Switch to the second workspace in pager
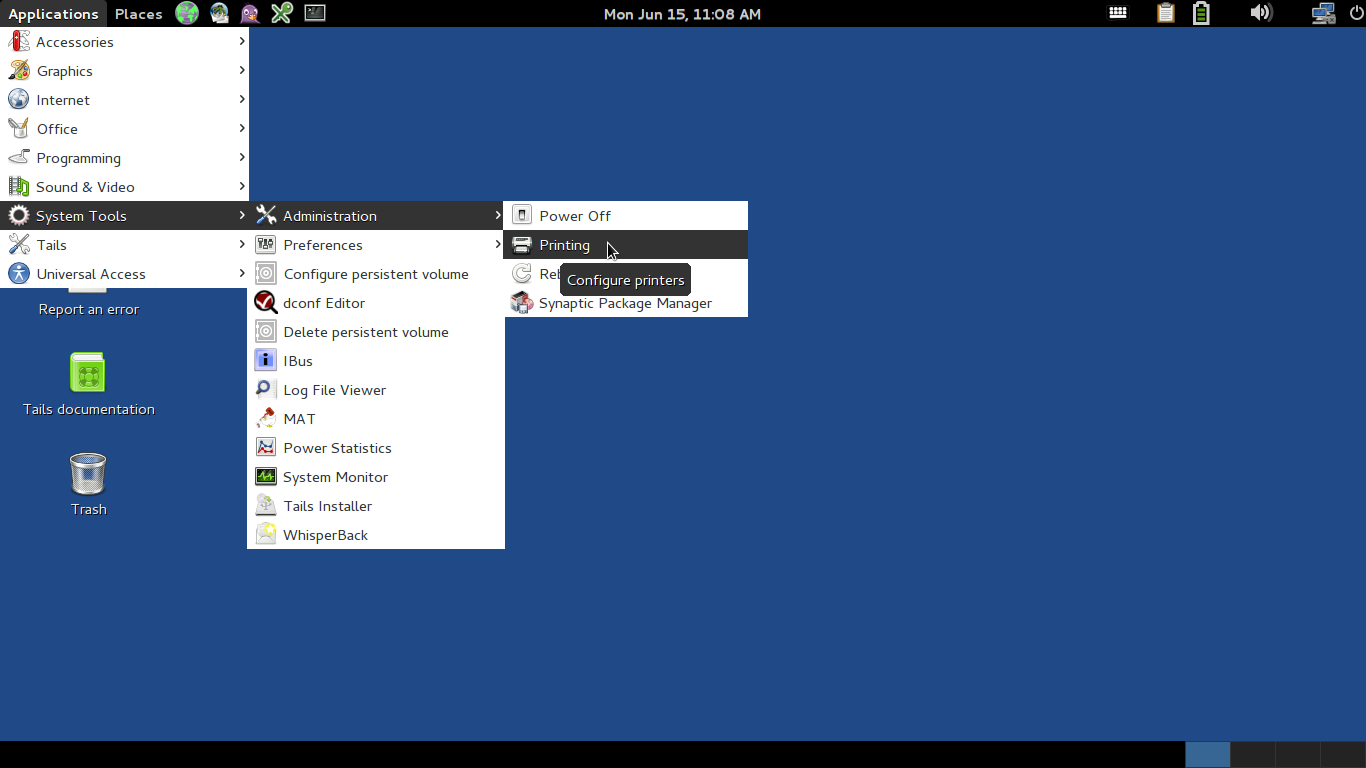This screenshot has width=1366, height=768. tap(1253, 754)
